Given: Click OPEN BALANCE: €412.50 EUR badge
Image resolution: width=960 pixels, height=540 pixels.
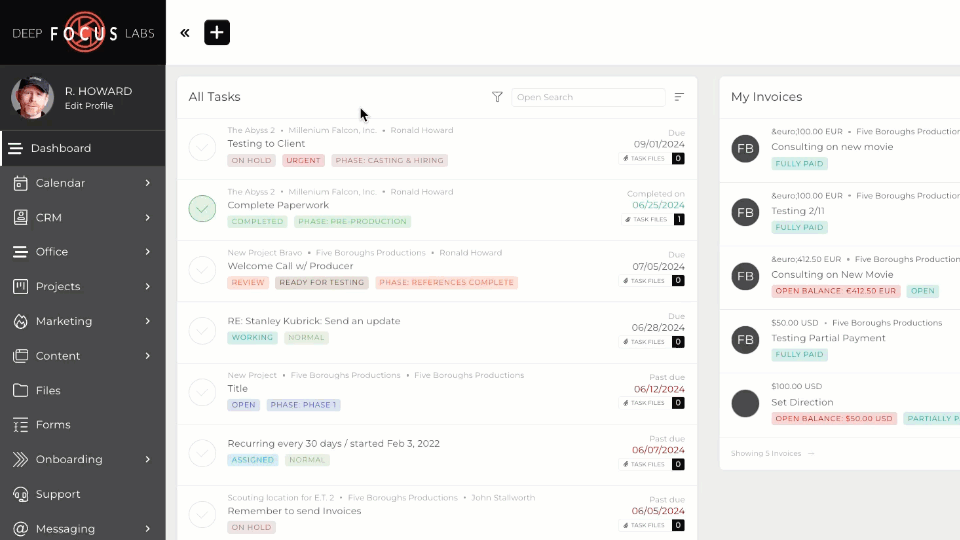Looking at the screenshot, I should tap(835, 291).
